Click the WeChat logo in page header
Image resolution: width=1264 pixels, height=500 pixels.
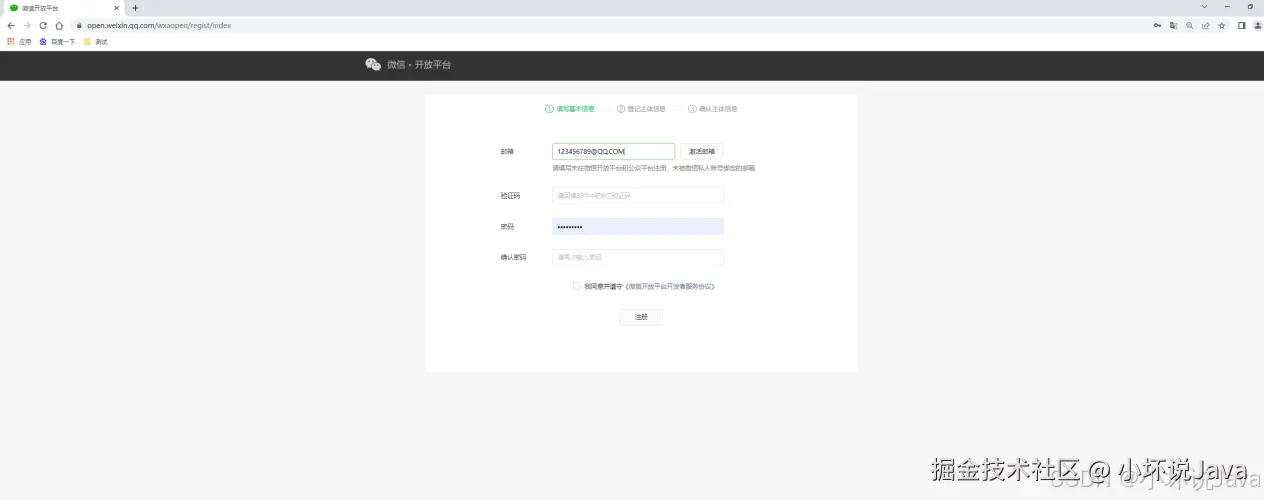point(373,64)
